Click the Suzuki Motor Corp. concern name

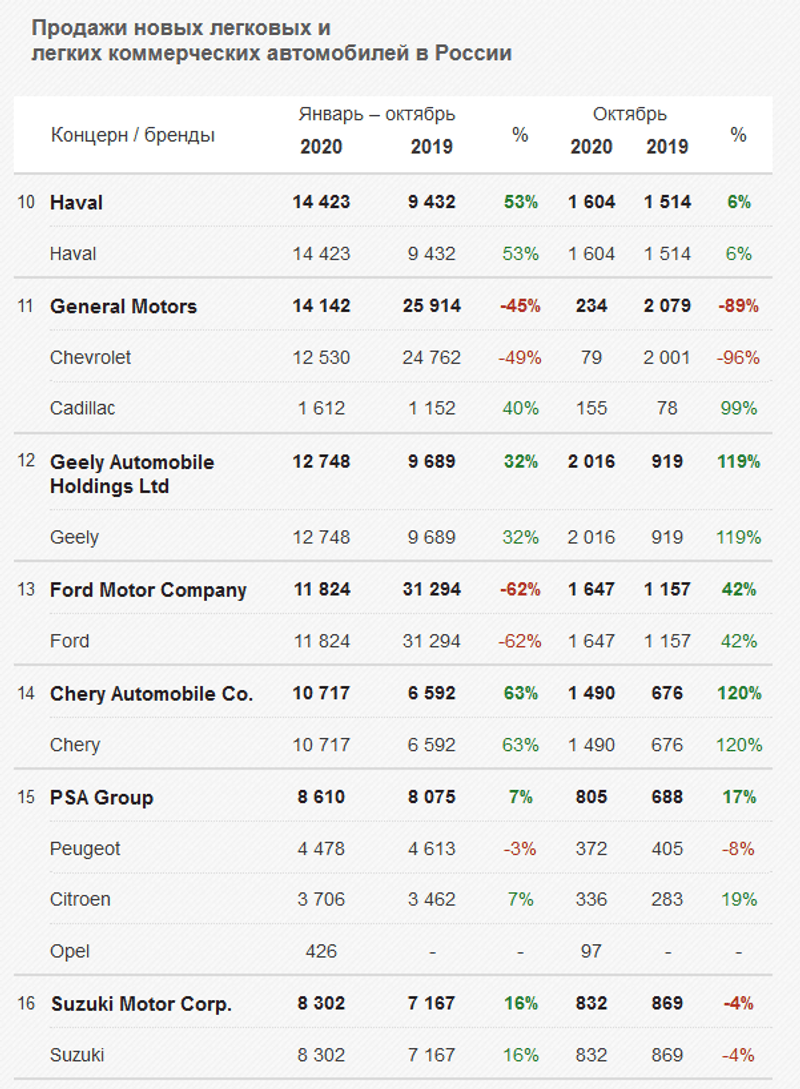141,1004
